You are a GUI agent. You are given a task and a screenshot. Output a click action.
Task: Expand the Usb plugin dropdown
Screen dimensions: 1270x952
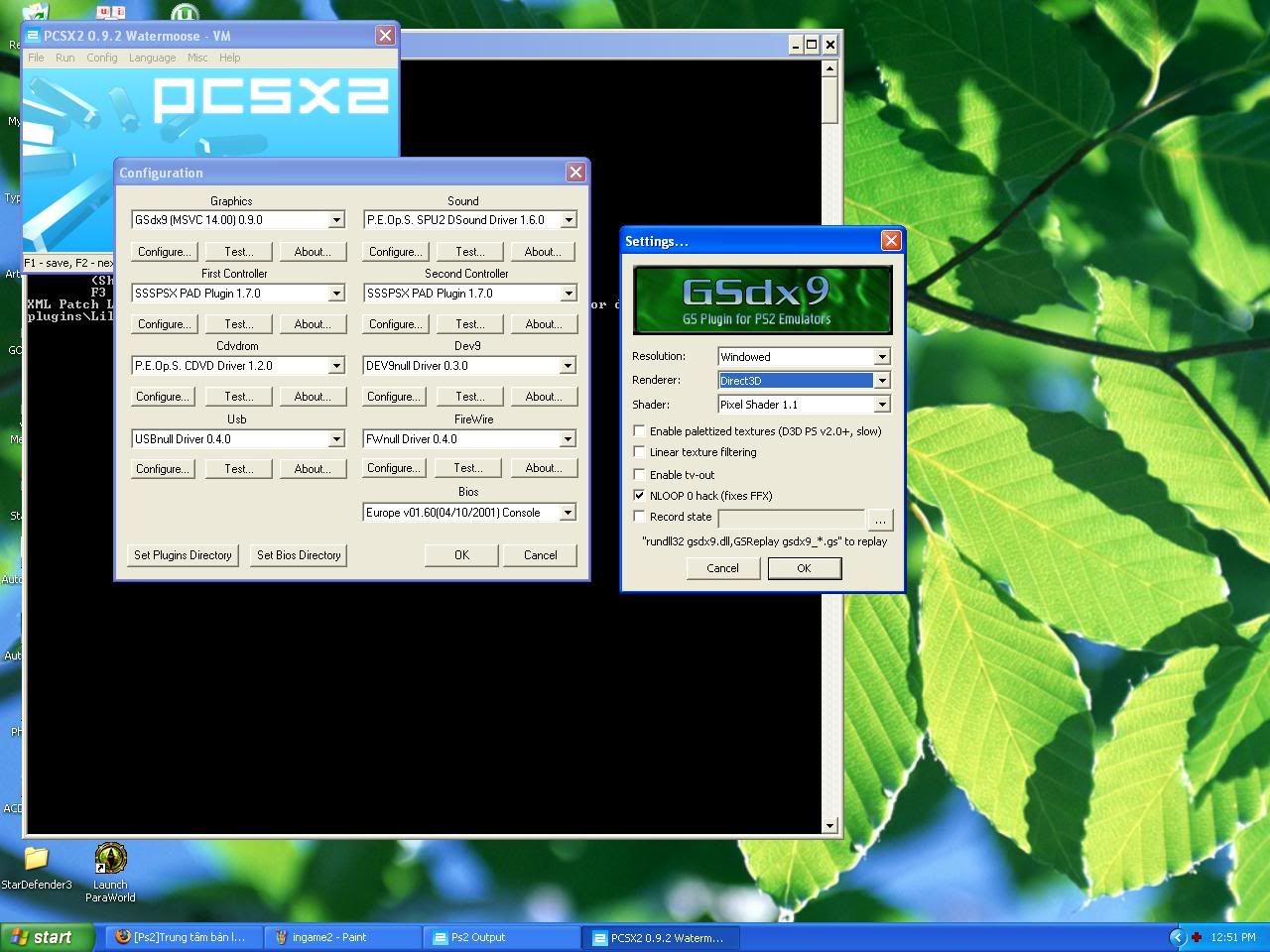pyautogui.click(x=336, y=439)
